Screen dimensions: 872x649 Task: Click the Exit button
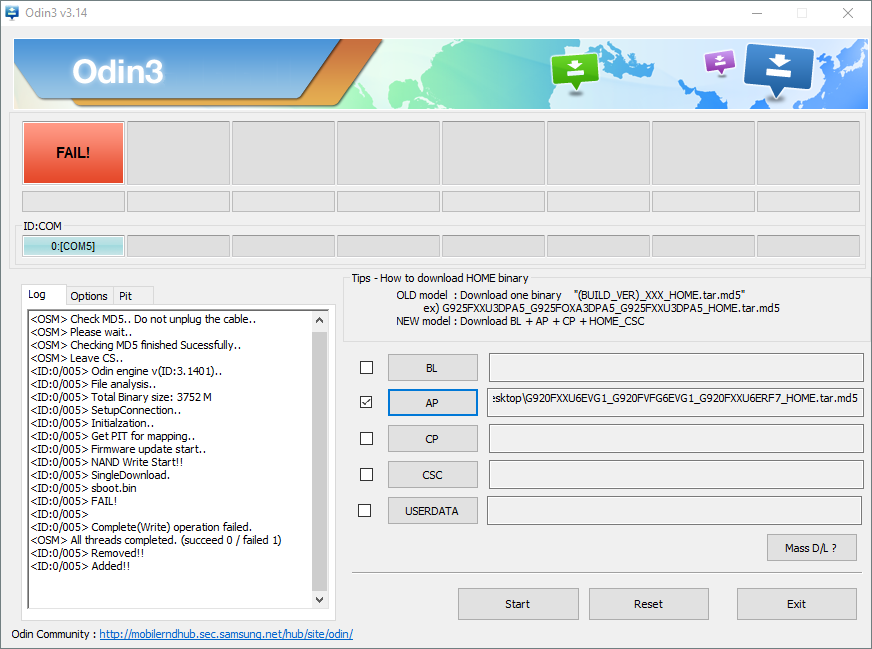tap(796, 604)
